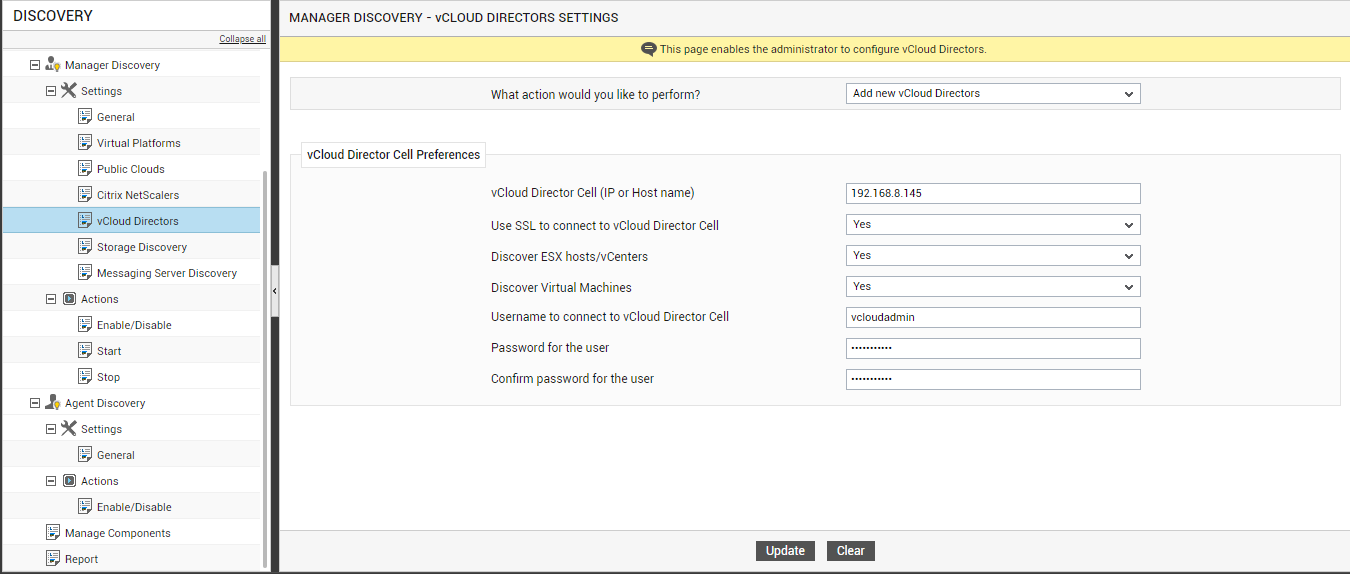Image resolution: width=1350 pixels, height=574 pixels.
Task: Click the Agent Discovery Actions icon
Action: click(x=69, y=480)
